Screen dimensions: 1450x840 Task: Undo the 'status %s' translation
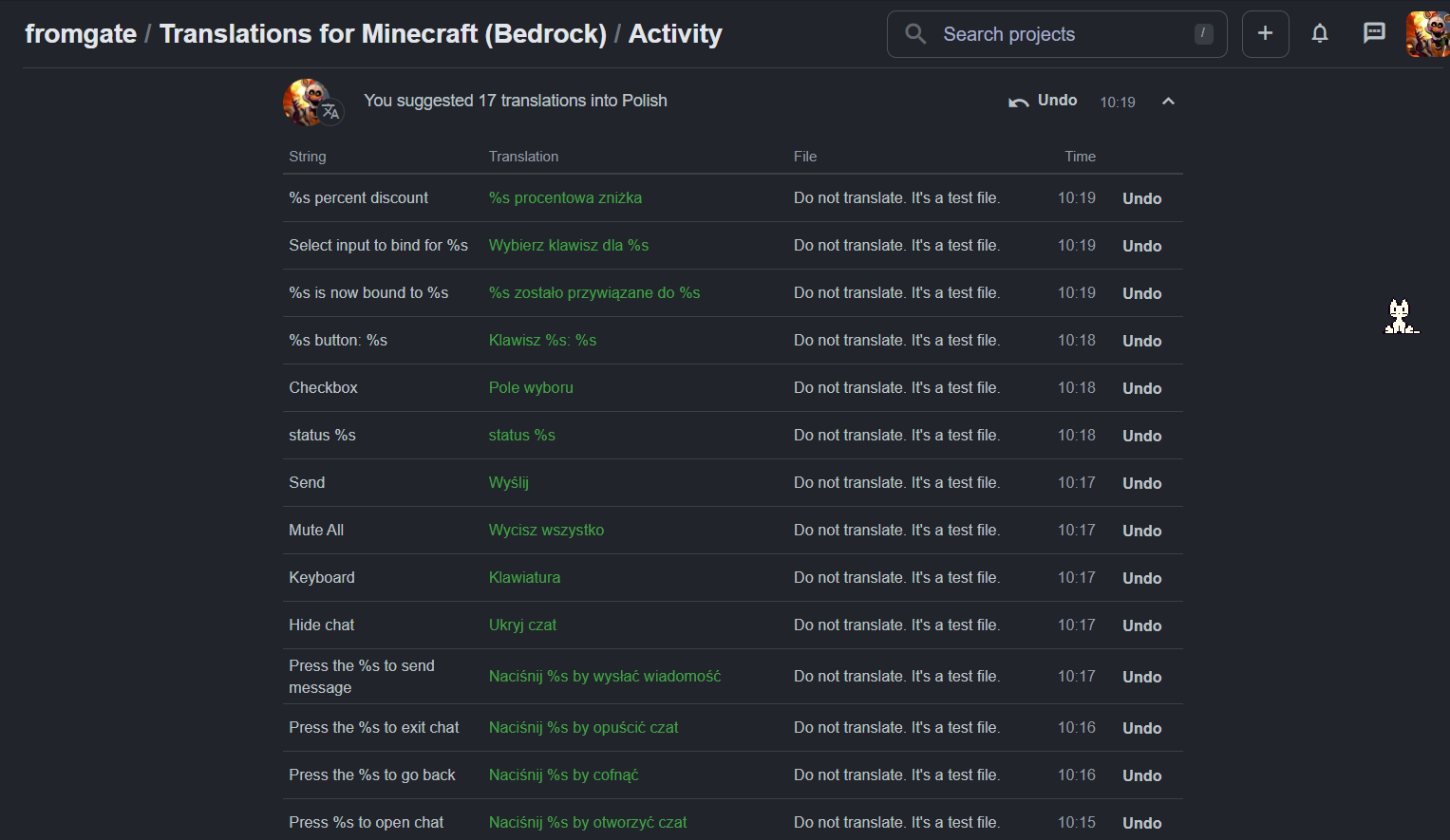[x=1141, y=436]
